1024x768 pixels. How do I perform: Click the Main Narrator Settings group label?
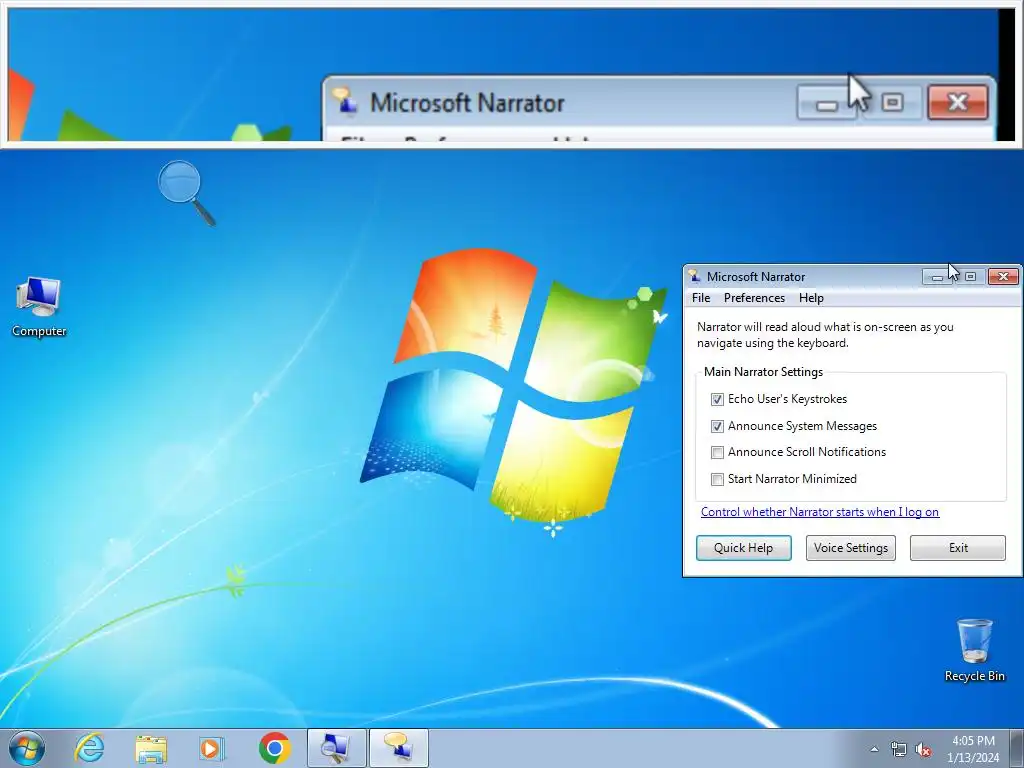tap(763, 372)
